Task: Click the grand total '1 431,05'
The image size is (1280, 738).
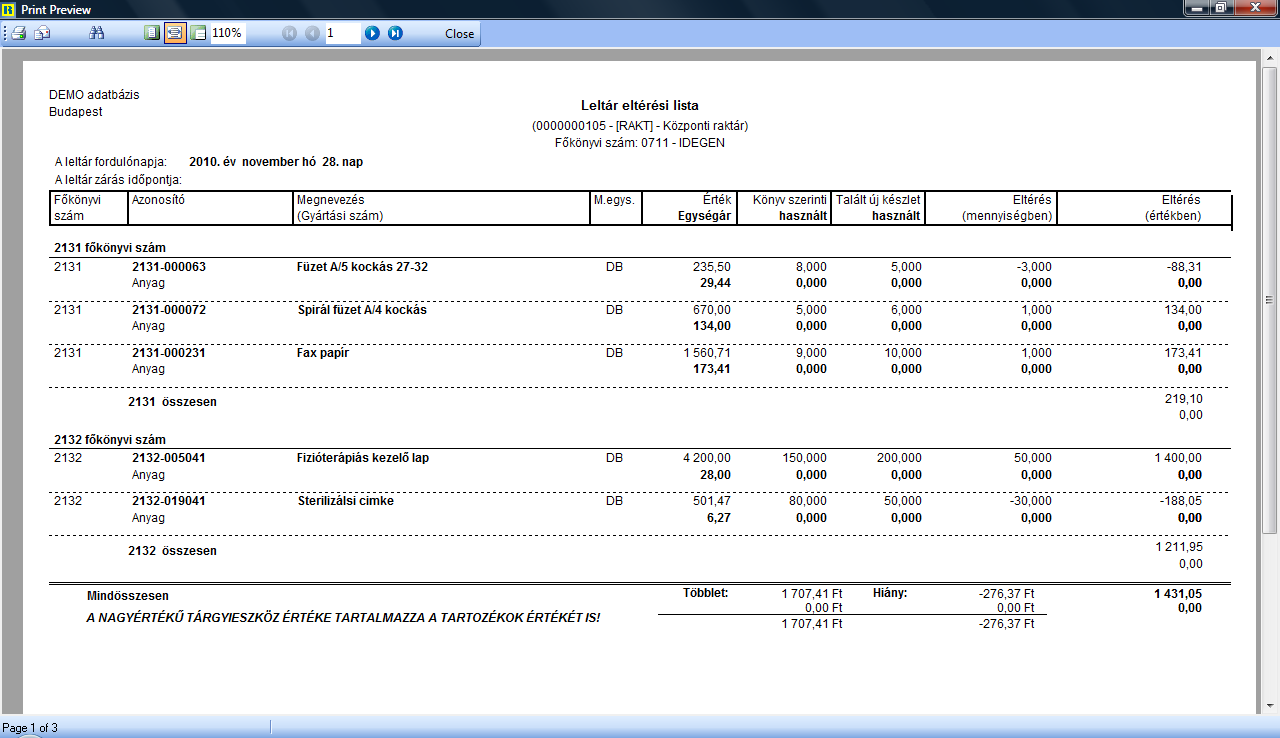Action: point(1178,593)
